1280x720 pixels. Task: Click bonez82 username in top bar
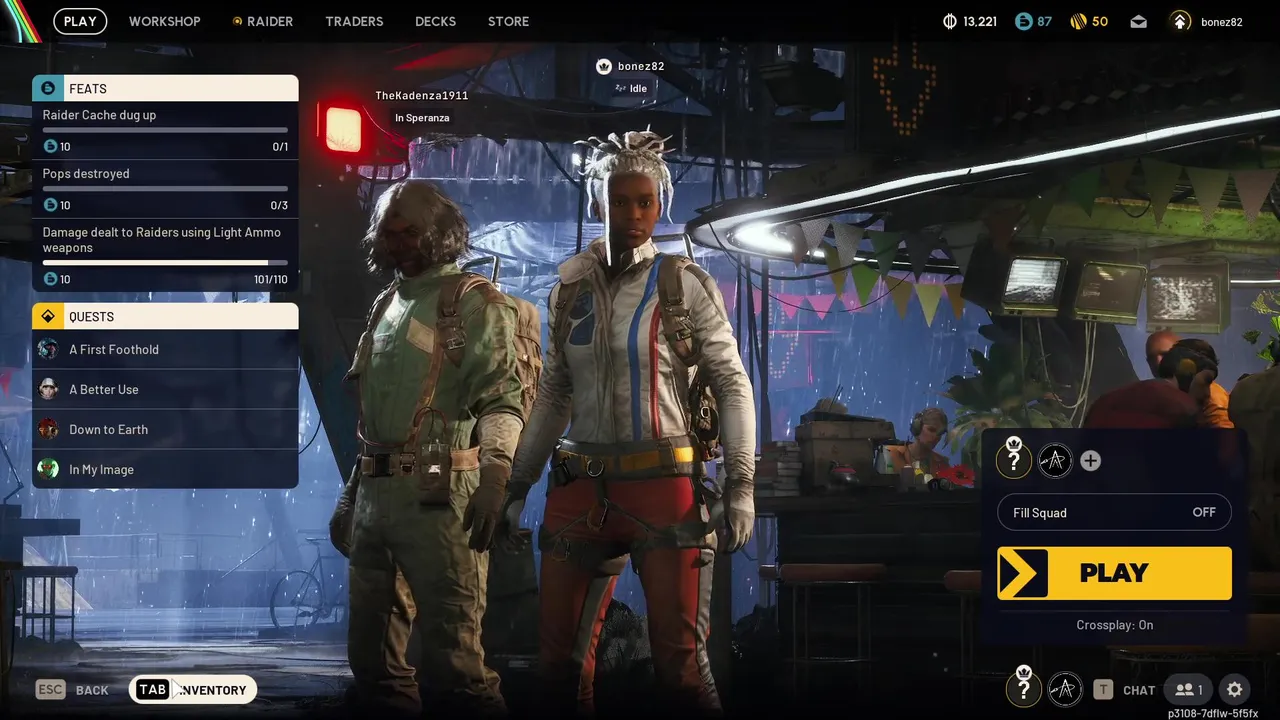(x=1221, y=21)
